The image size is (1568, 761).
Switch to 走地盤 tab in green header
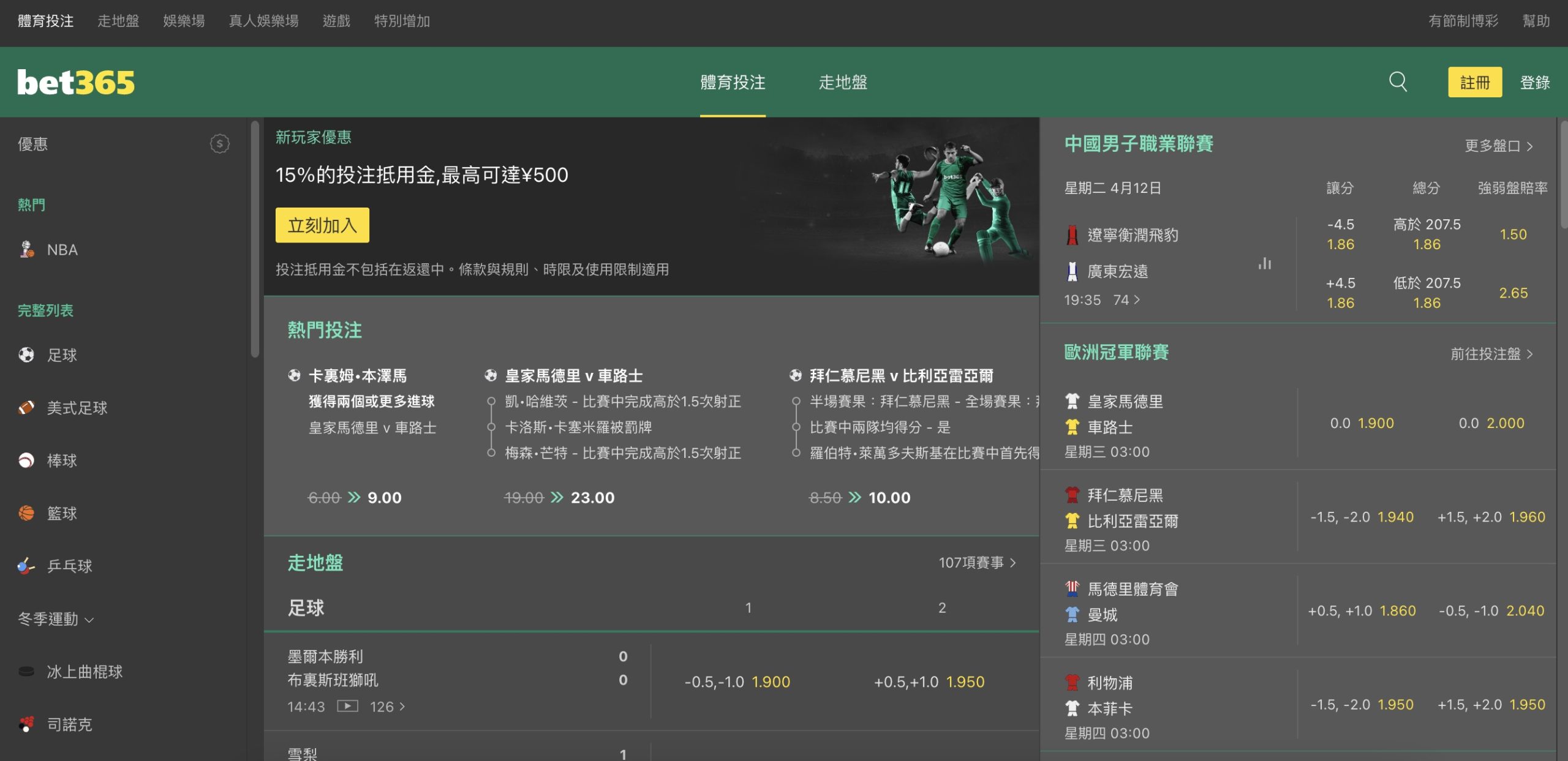843,82
